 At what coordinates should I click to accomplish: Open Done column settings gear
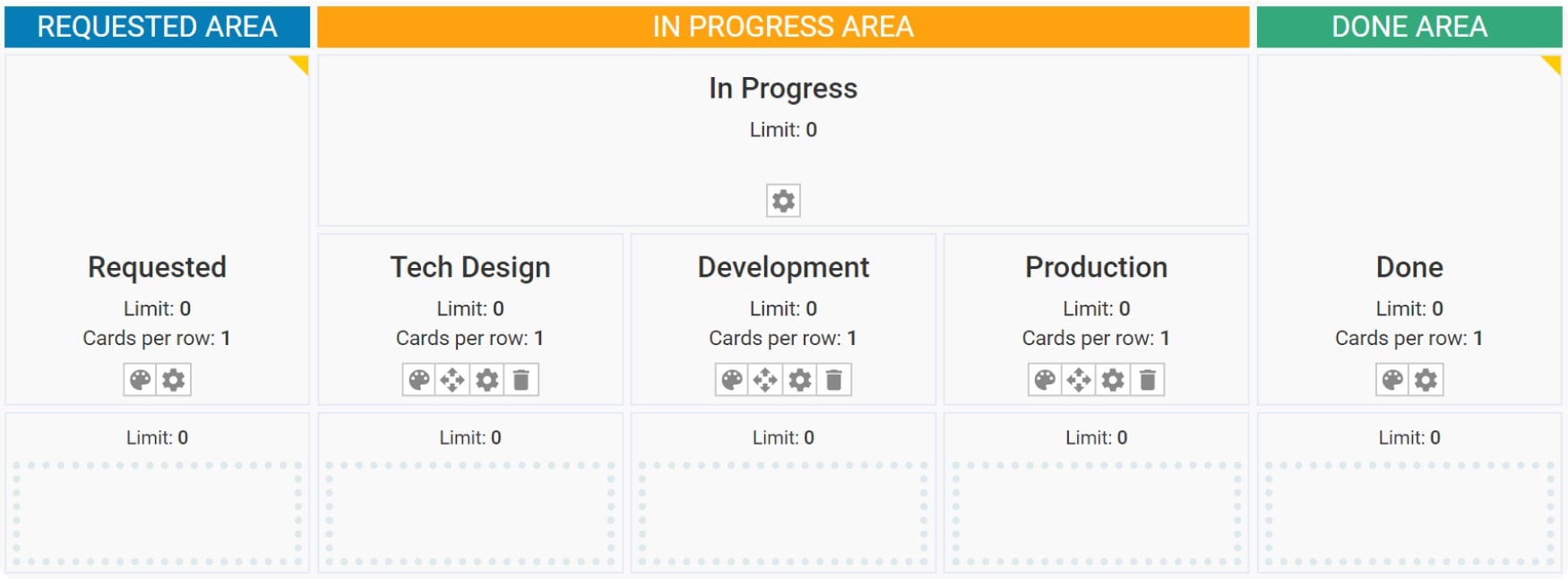point(1426,379)
